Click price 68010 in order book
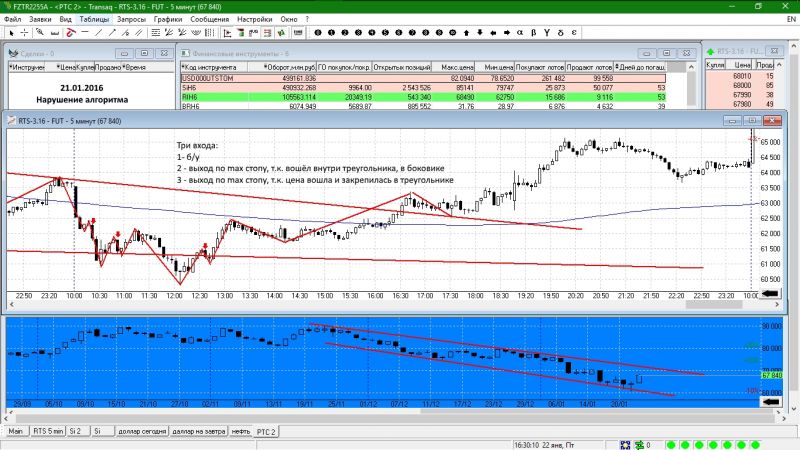 click(x=742, y=76)
